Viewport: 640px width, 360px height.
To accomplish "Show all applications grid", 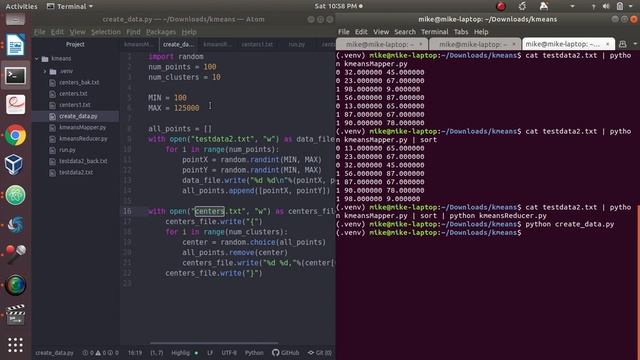I will coord(16,345).
